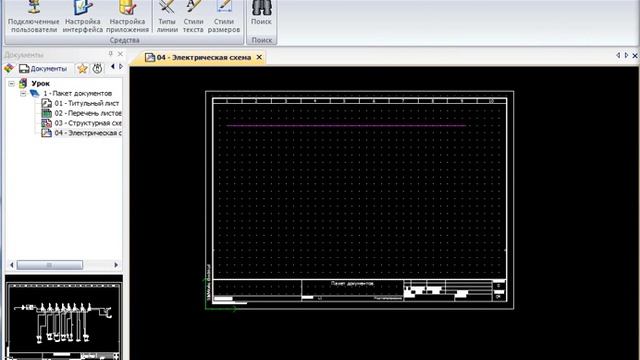
Task: Open Подключенные пользователи in the ribbon
Action: point(33,17)
